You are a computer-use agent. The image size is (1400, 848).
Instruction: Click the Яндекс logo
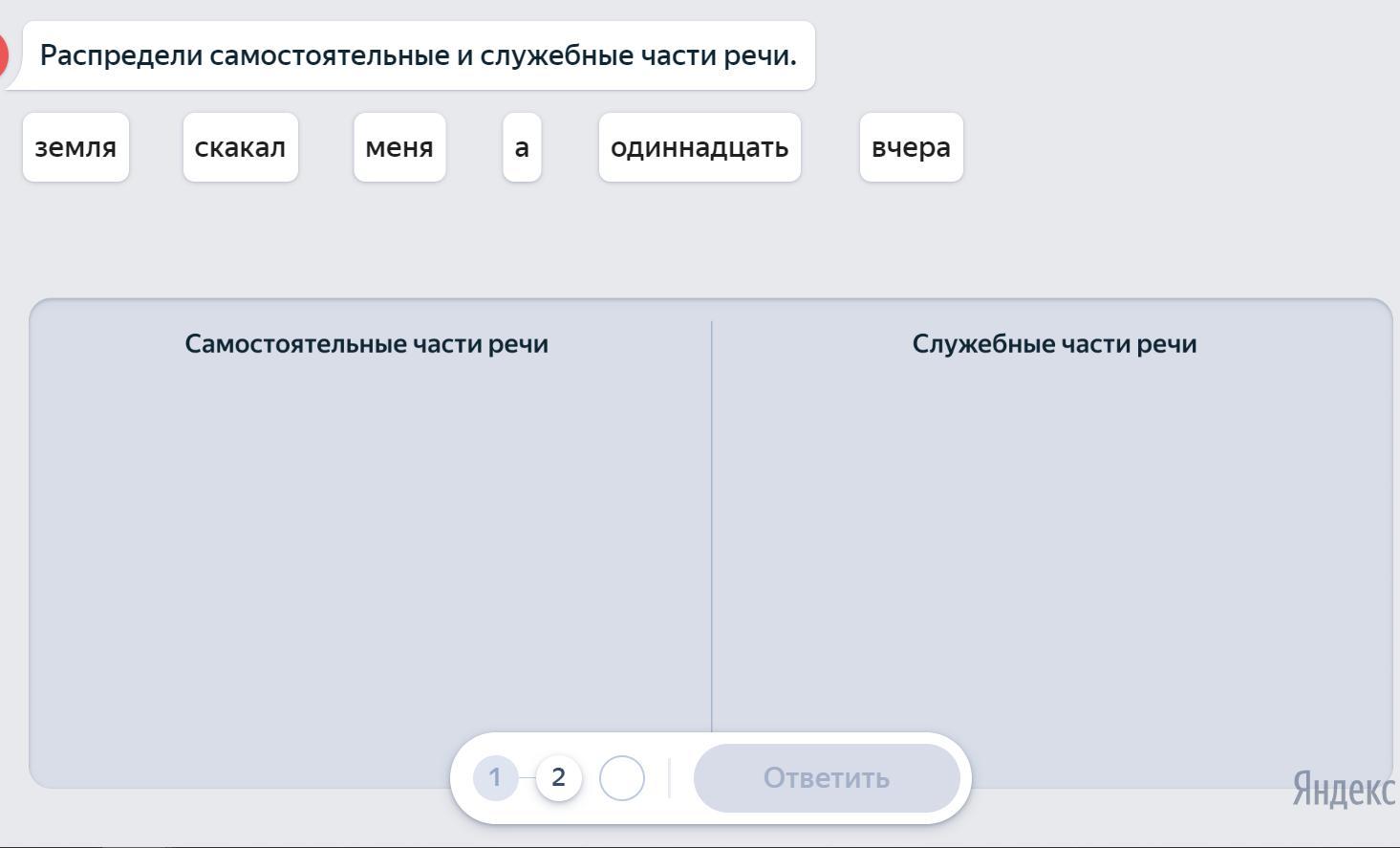tap(1343, 790)
